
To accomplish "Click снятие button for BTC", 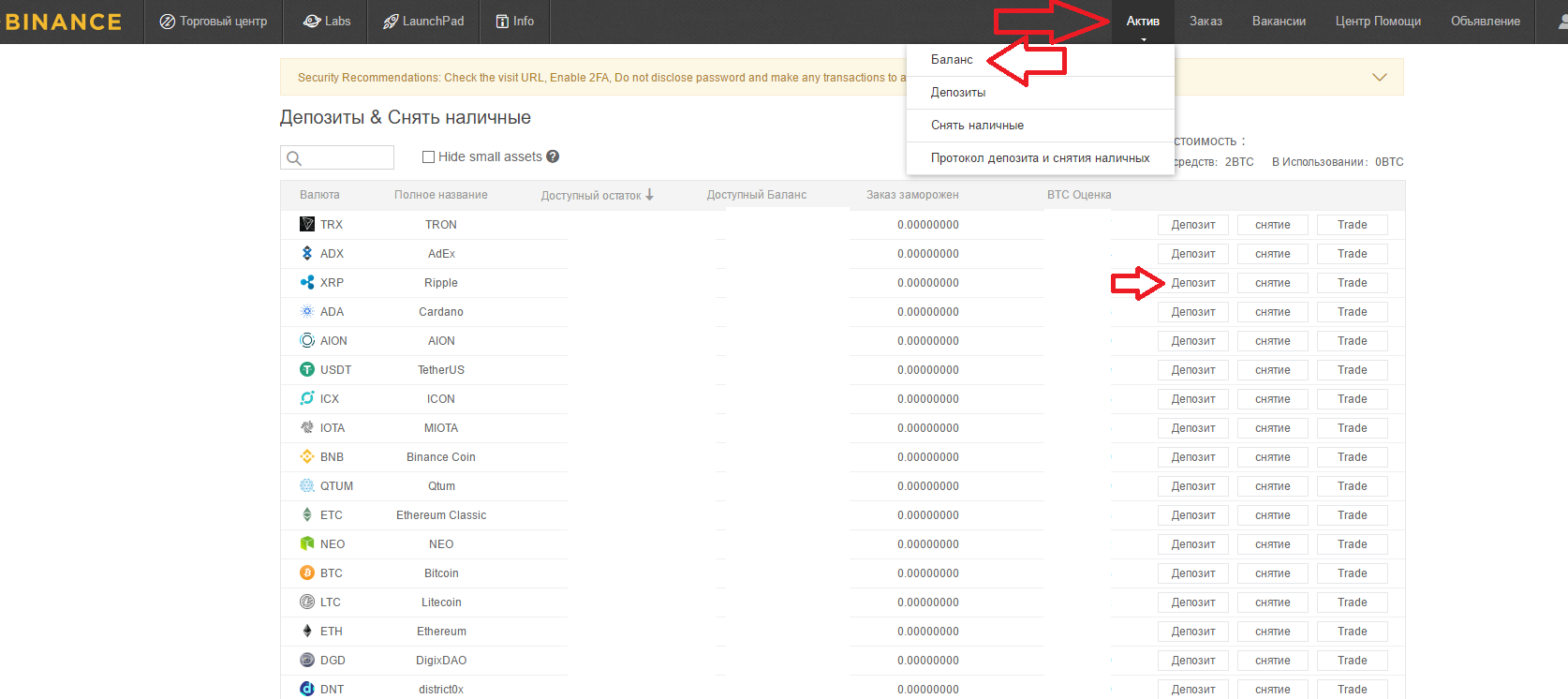I will coord(1273,573).
